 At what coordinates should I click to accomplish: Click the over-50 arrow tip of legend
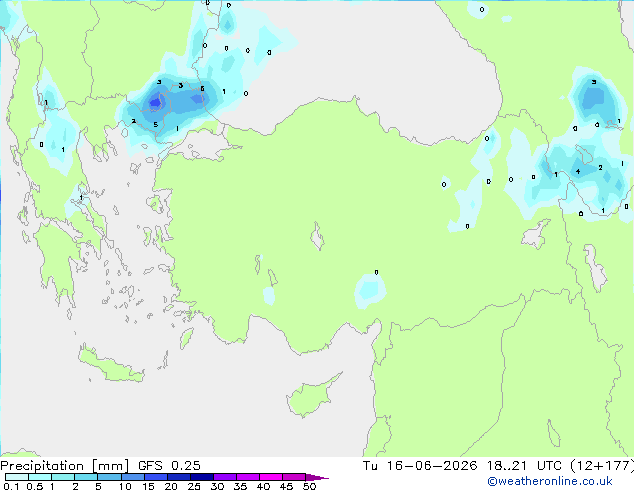(317, 477)
